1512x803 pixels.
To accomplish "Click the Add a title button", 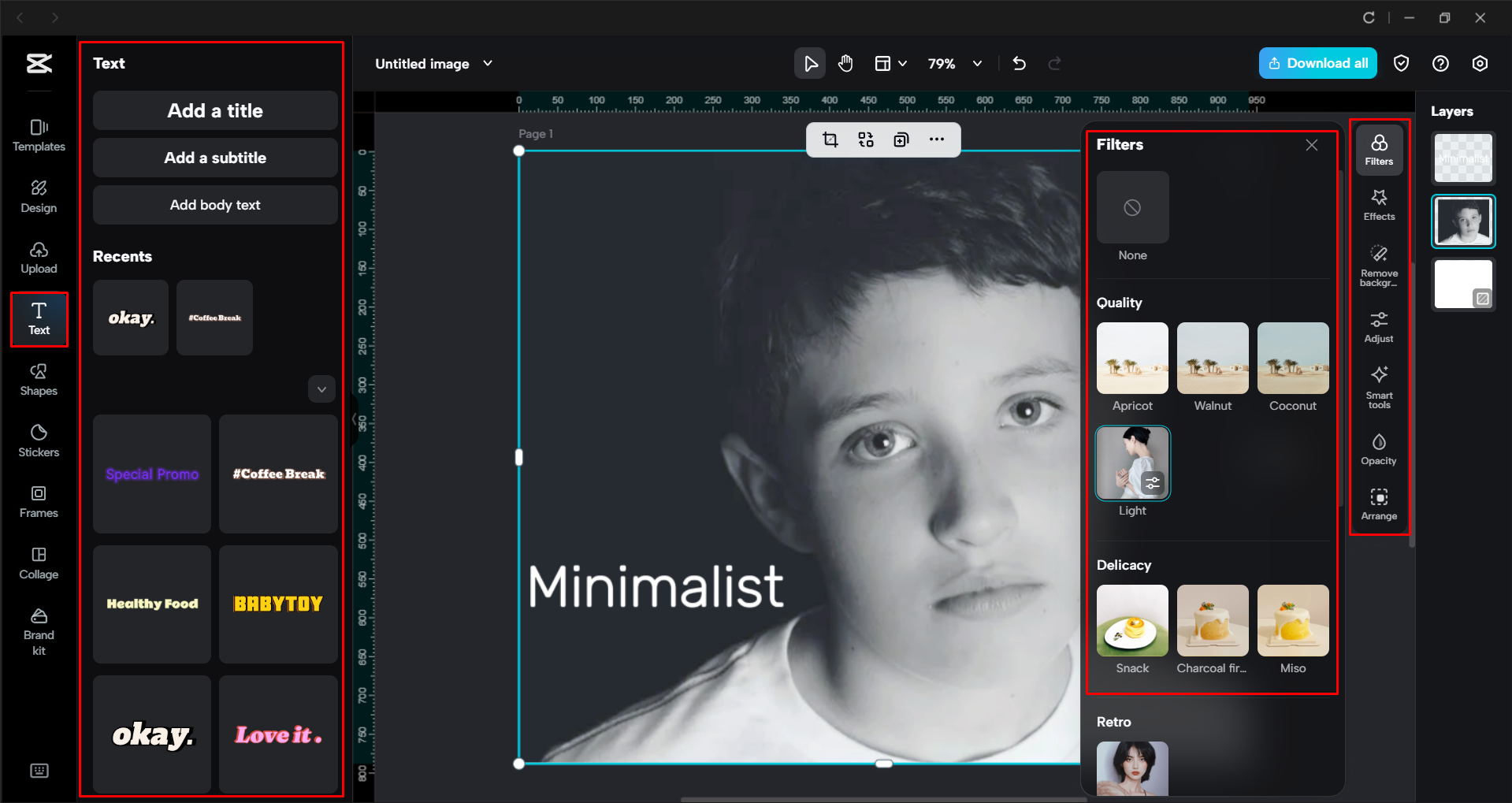I will pos(214,110).
